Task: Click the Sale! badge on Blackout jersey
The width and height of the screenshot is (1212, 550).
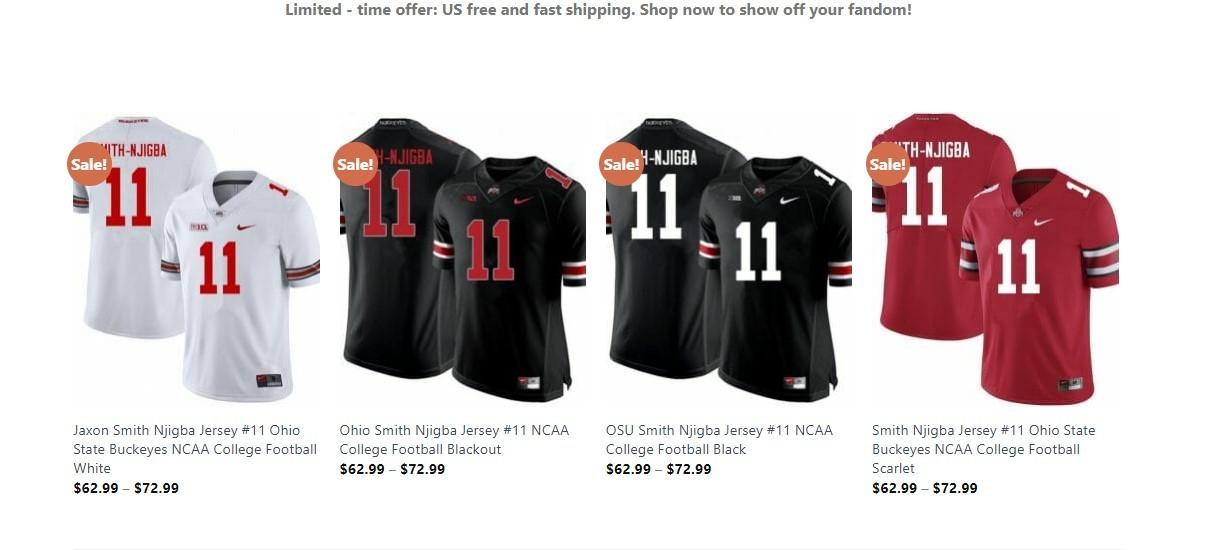Action: click(x=355, y=164)
